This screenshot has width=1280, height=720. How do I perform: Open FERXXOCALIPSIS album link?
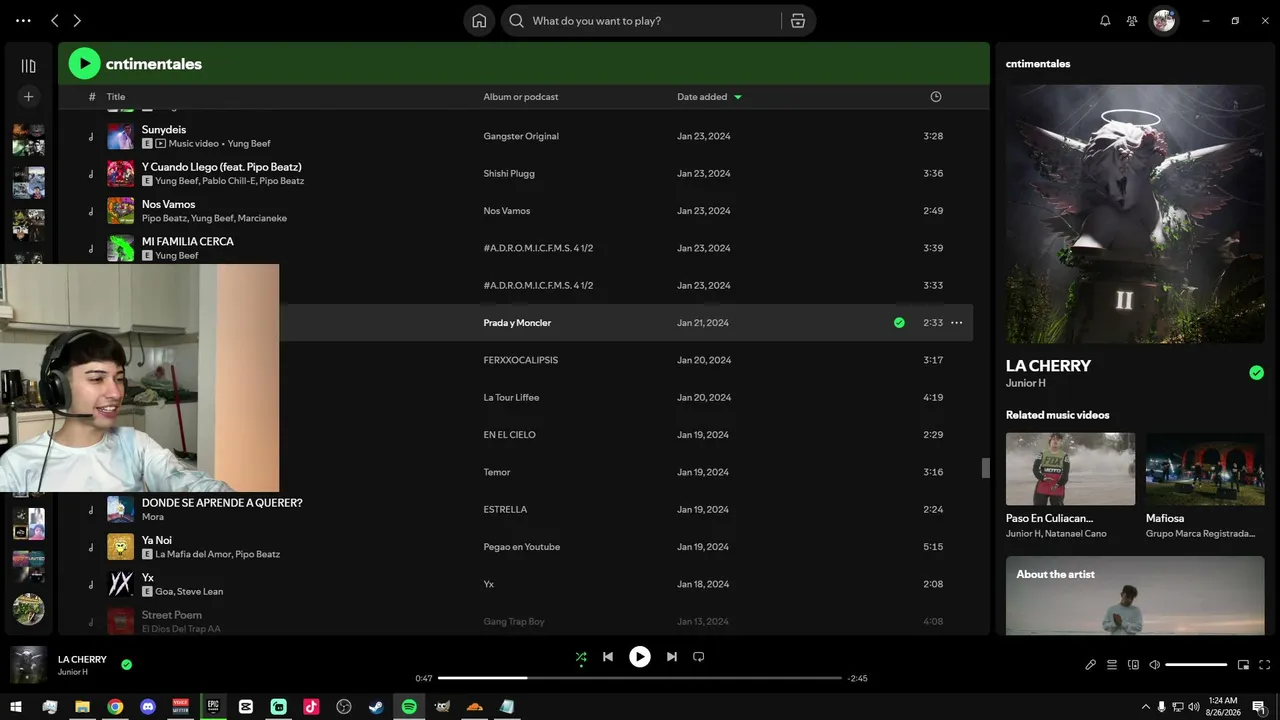[x=521, y=360]
